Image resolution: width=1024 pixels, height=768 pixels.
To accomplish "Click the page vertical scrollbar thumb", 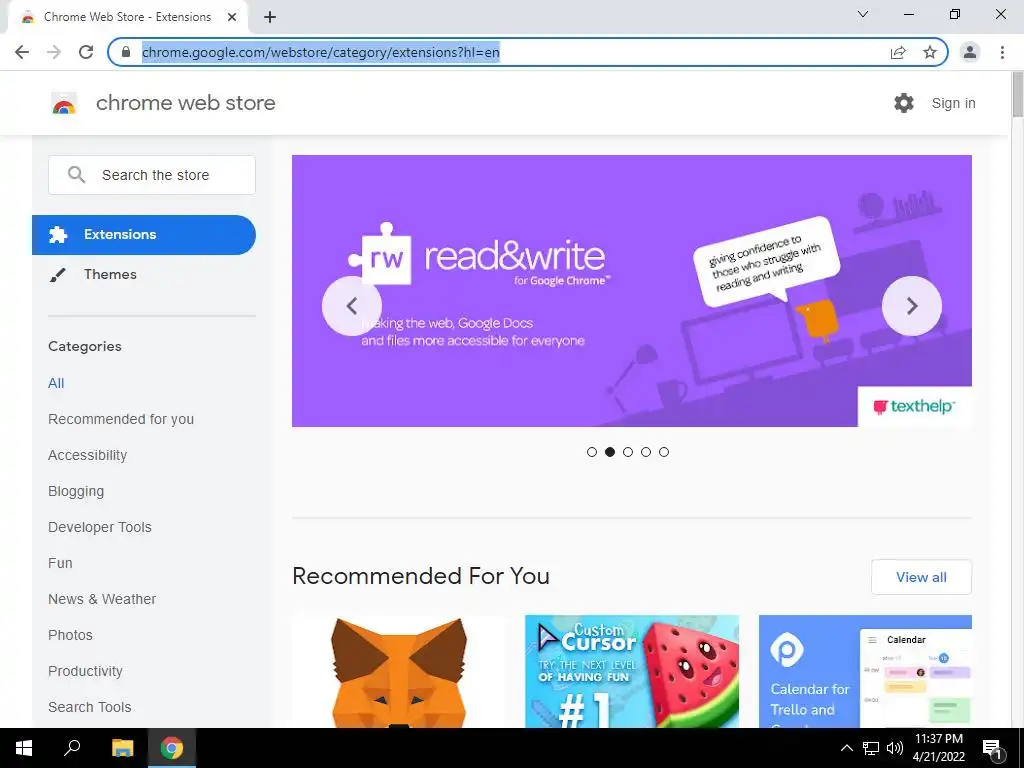I will (1017, 95).
